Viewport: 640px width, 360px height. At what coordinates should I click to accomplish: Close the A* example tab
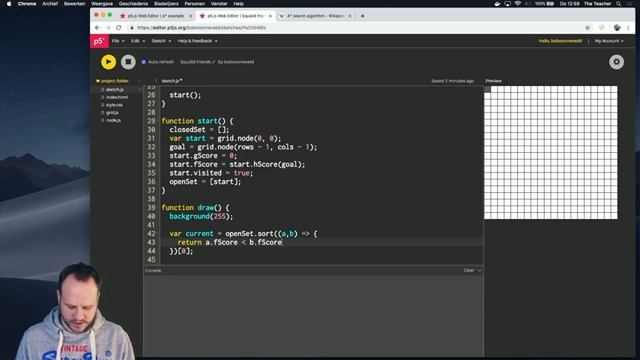click(190, 16)
